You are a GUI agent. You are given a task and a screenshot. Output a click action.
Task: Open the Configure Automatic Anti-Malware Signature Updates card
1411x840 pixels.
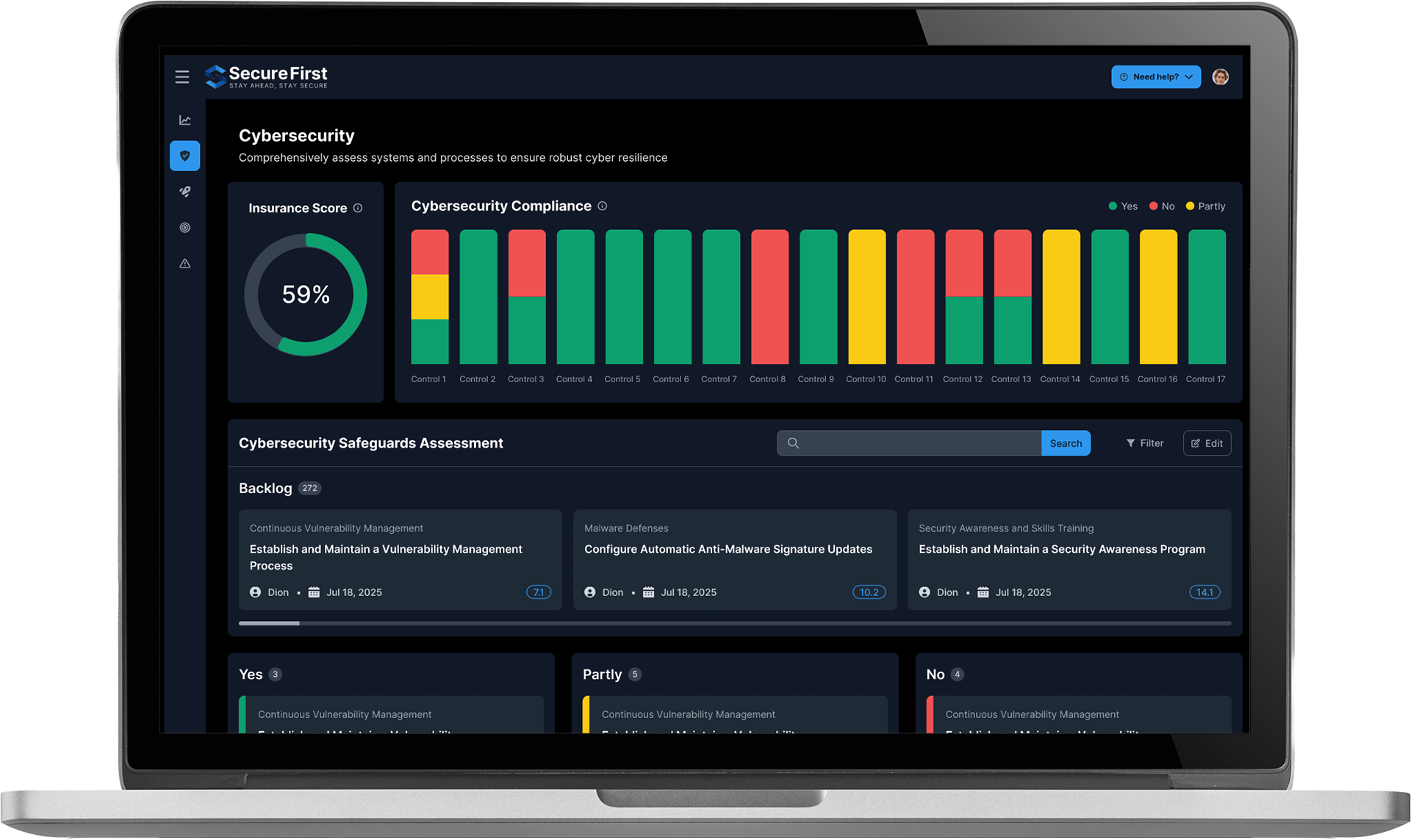point(734,559)
